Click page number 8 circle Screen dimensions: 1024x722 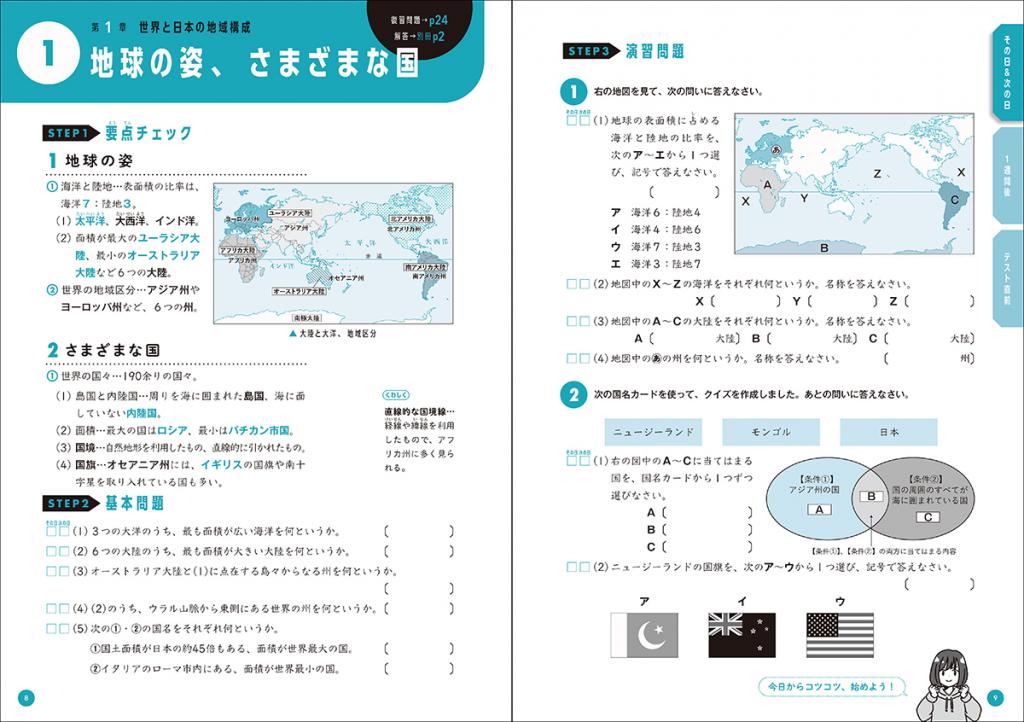(25, 698)
